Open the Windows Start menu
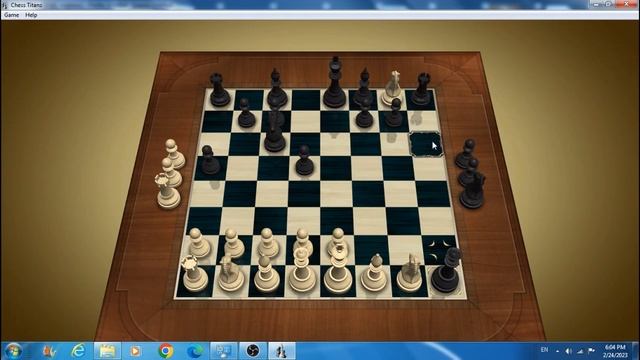This screenshot has height=360, width=640. [13, 351]
